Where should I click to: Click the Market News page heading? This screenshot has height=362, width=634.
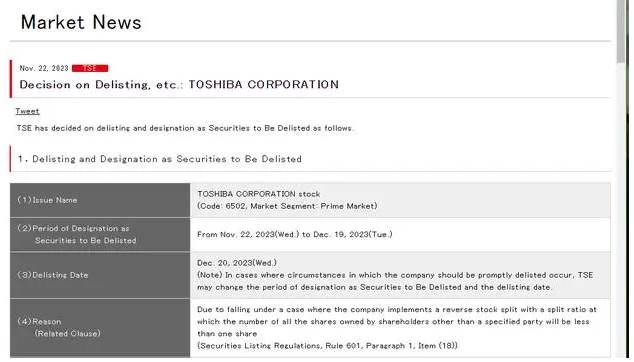81,22
